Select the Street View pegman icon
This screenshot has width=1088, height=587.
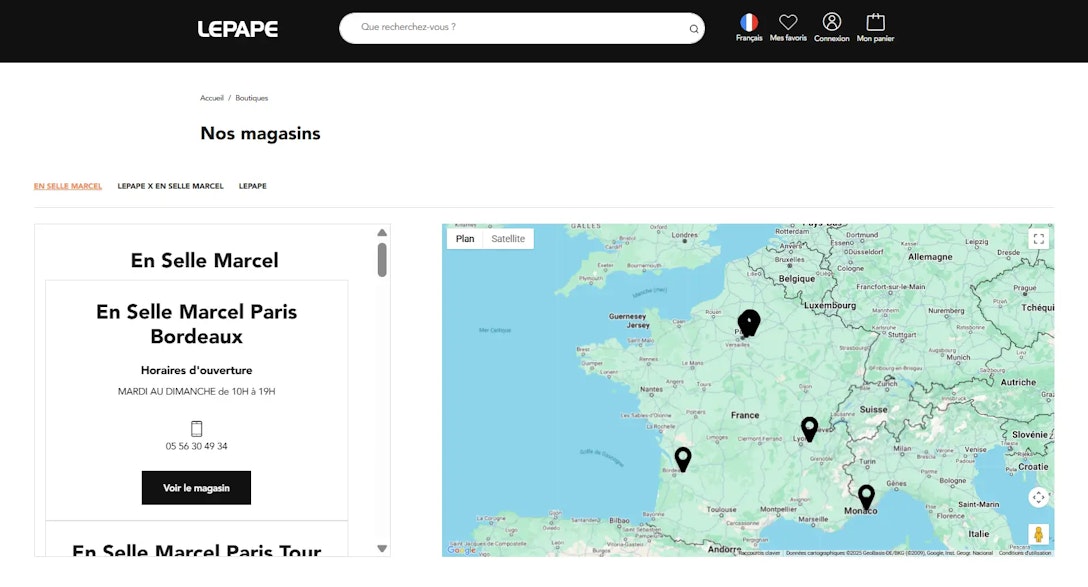coord(1038,534)
